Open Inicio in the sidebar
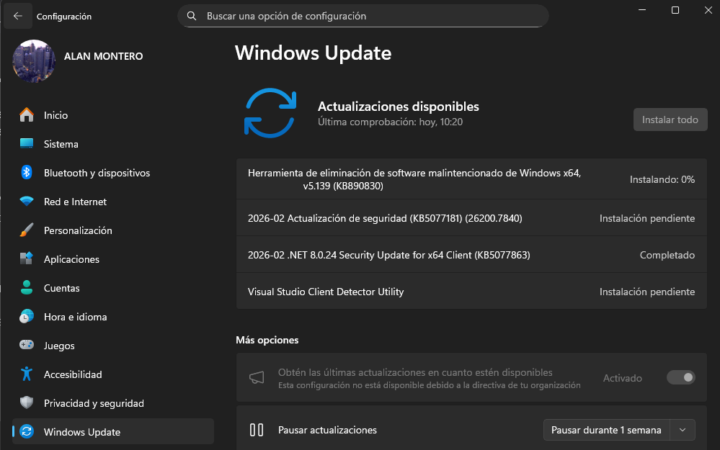Screen dimensions: 720x450 point(113,115)
